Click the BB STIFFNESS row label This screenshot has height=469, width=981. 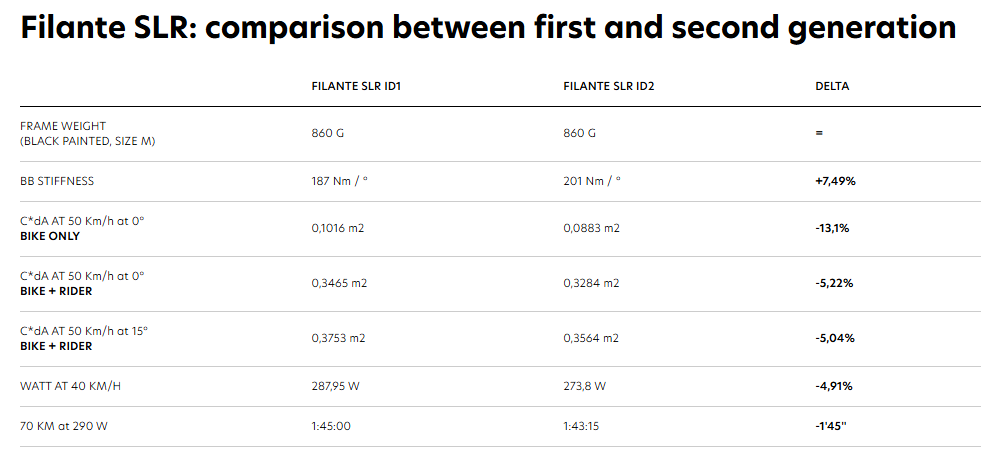(57, 182)
